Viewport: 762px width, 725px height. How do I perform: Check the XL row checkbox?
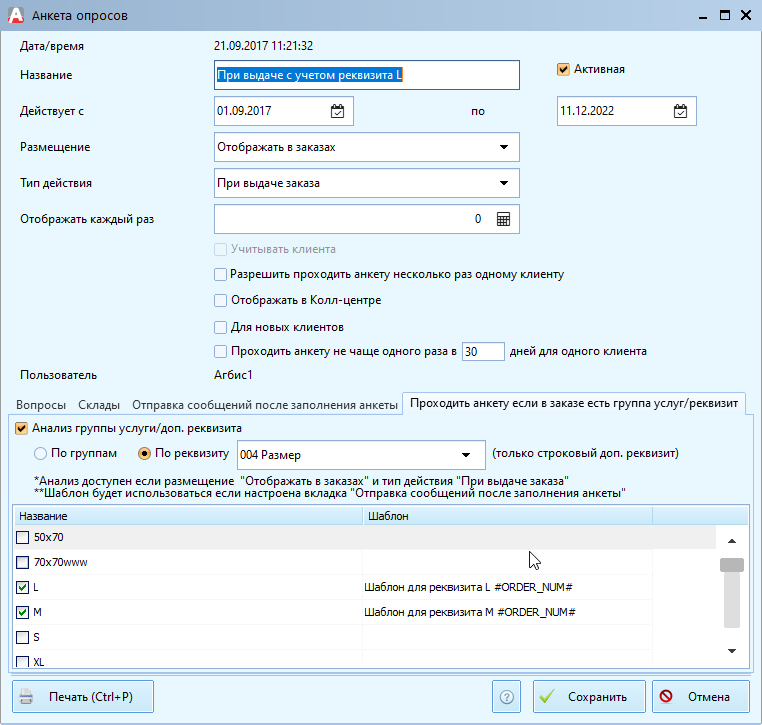[22, 662]
